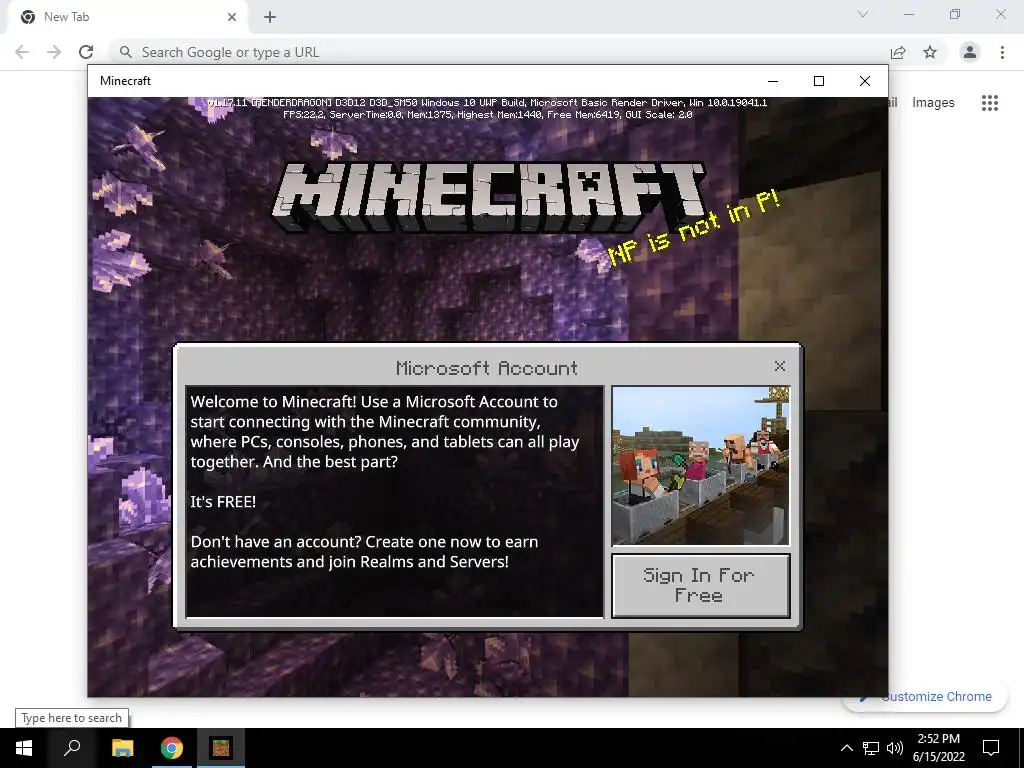
Task: Minimize the Minecraft window
Action: pyautogui.click(x=773, y=81)
